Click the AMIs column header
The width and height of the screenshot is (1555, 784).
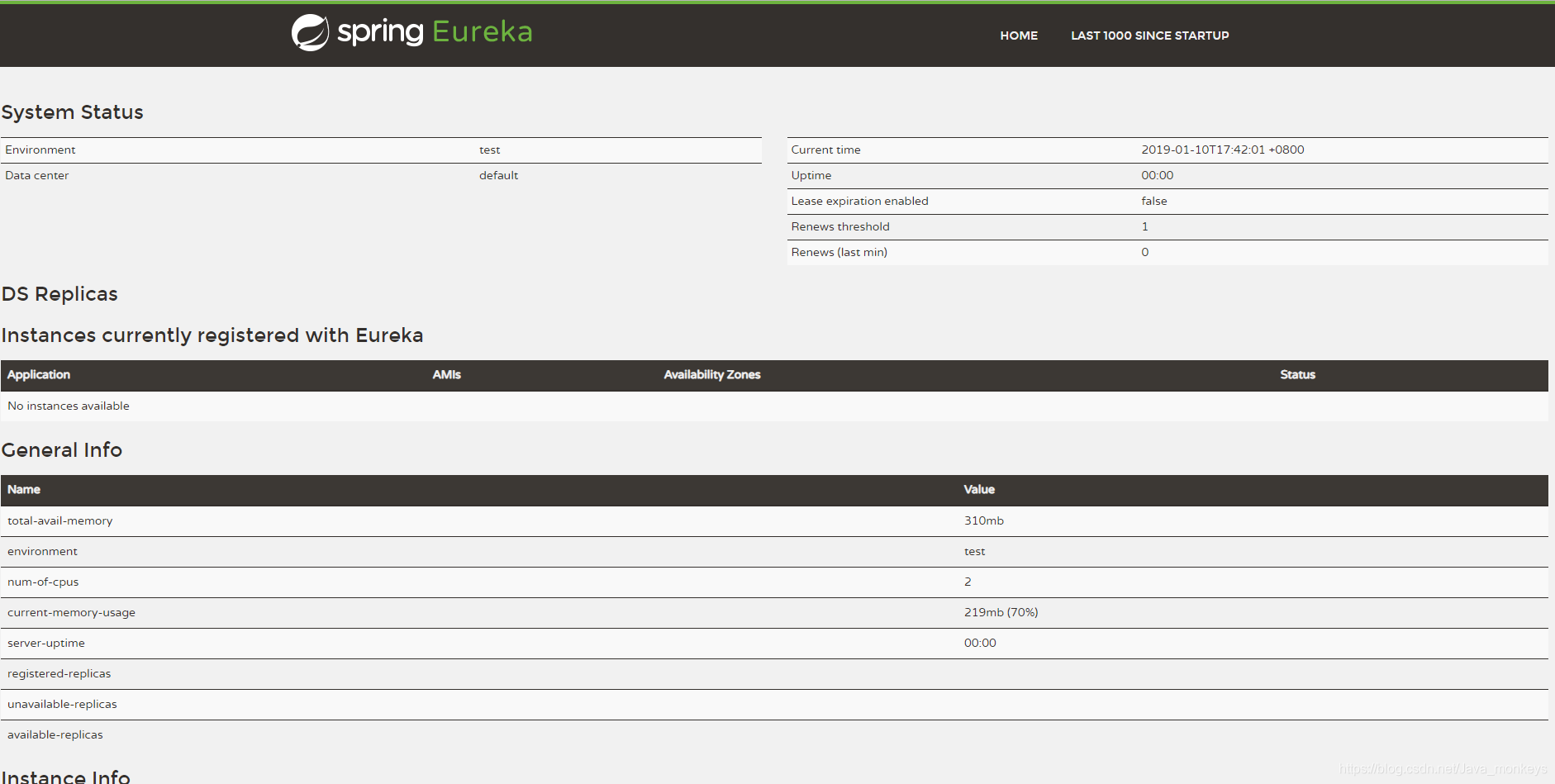(x=447, y=375)
